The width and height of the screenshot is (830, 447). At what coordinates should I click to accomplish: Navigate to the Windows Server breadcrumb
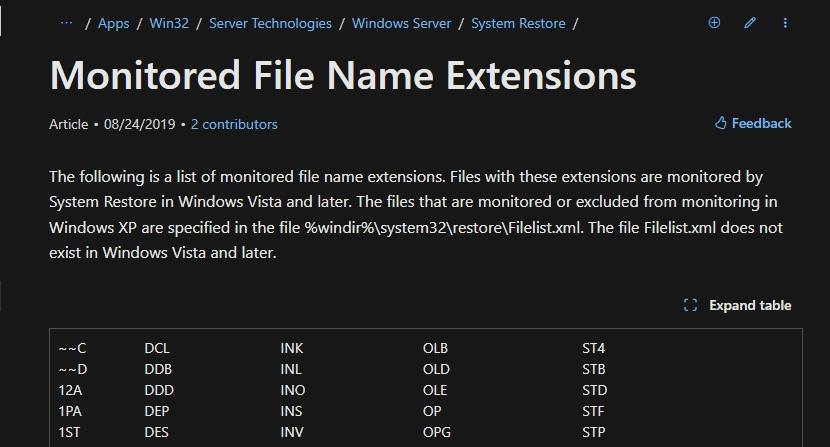[401, 23]
